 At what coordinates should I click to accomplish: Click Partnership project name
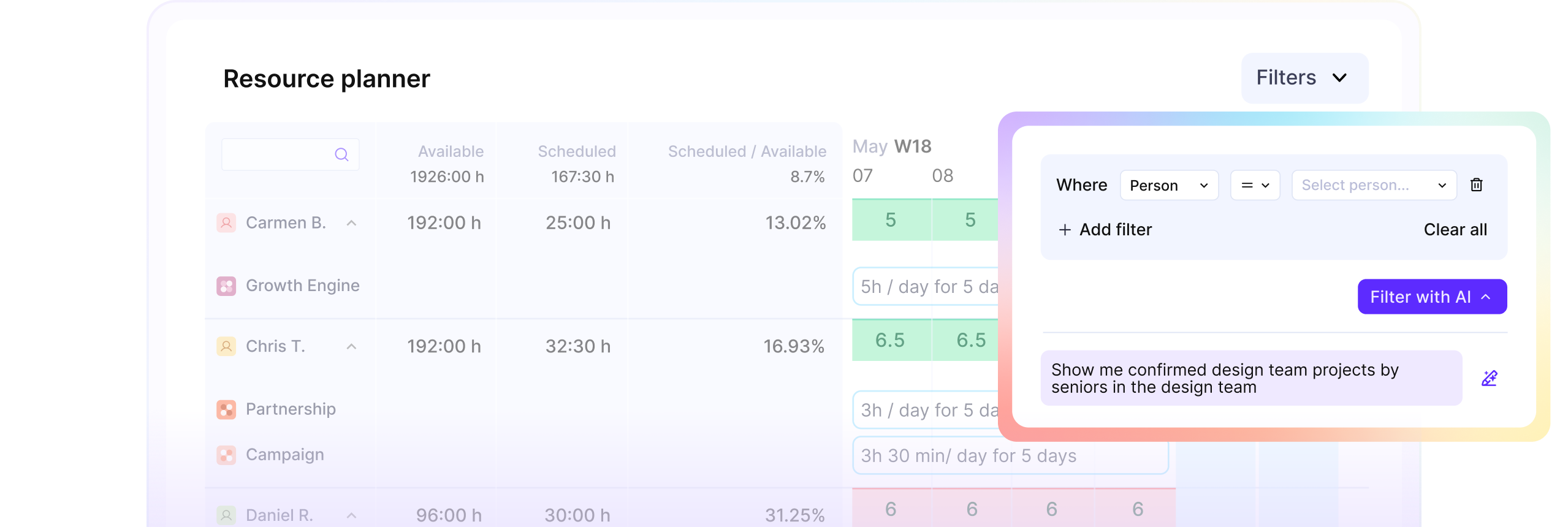(x=291, y=409)
